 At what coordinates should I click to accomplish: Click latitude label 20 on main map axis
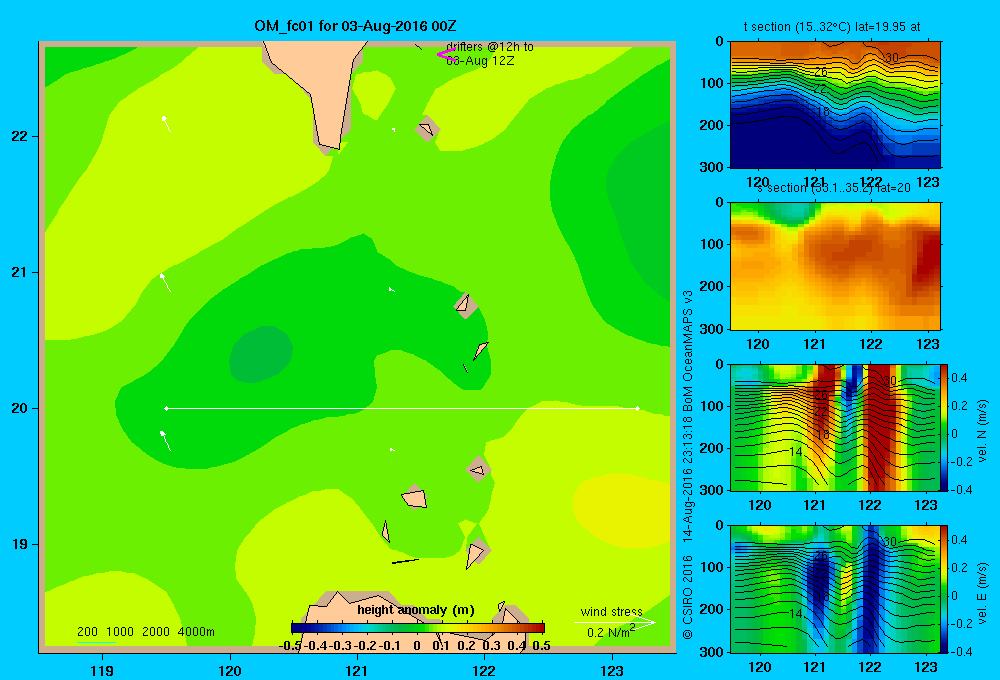click(x=20, y=408)
